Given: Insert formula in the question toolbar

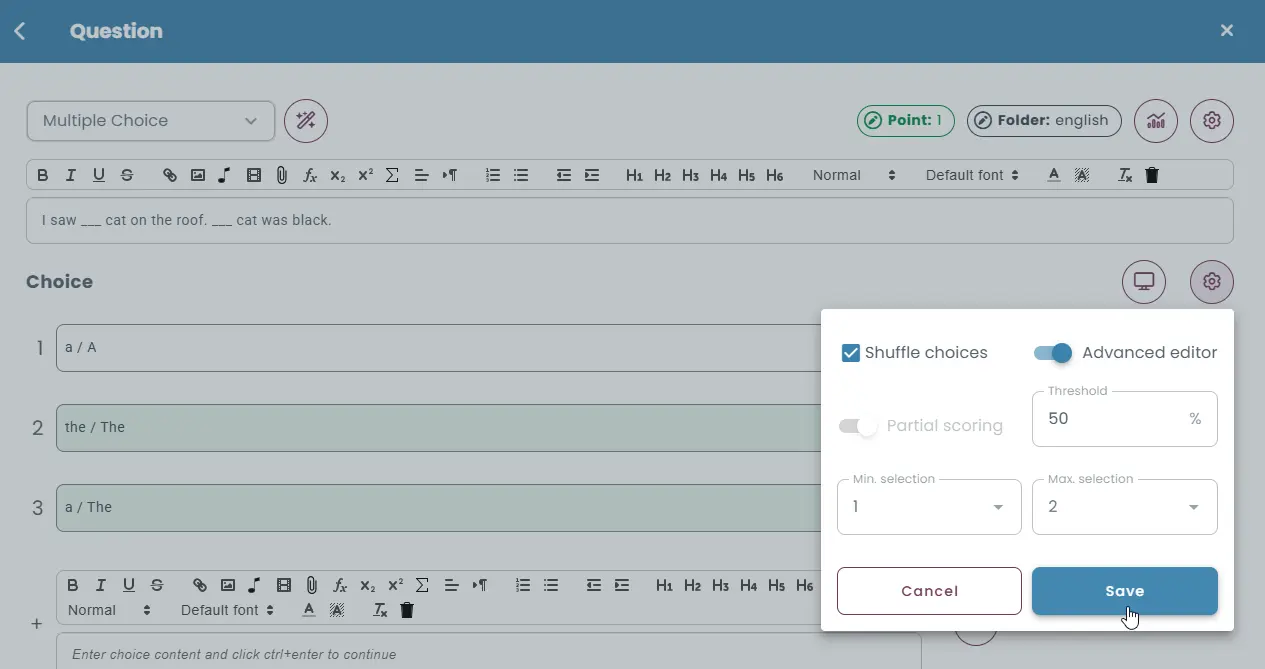Looking at the screenshot, I should pos(310,175).
